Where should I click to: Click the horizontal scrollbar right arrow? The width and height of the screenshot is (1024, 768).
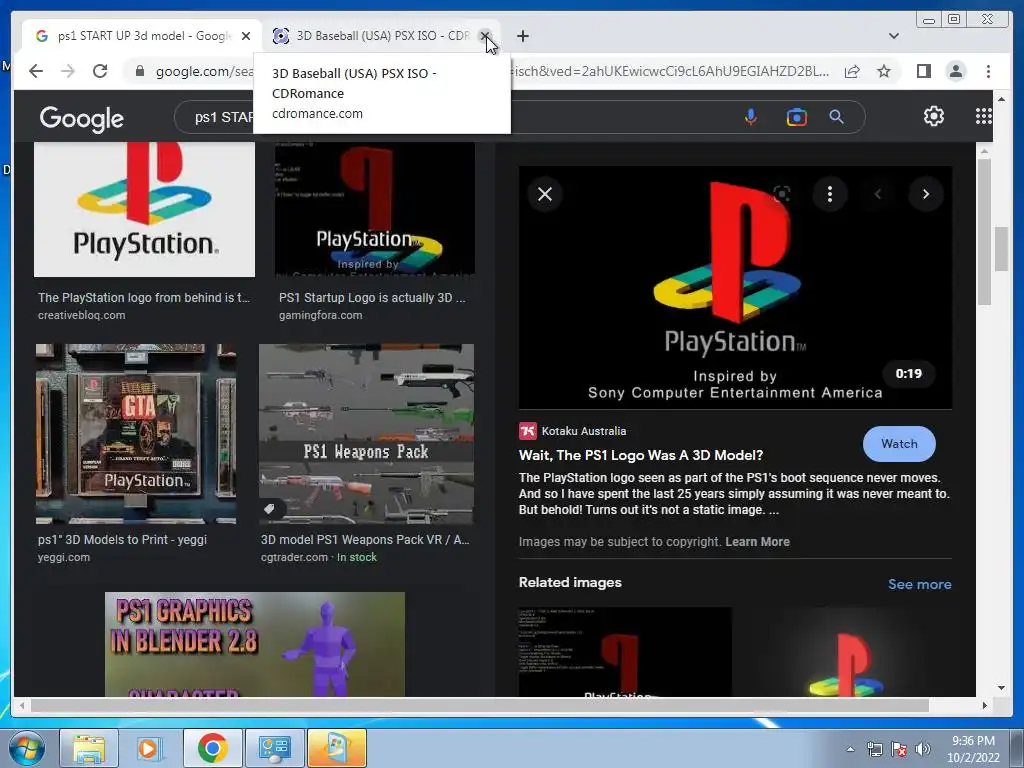[984, 705]
